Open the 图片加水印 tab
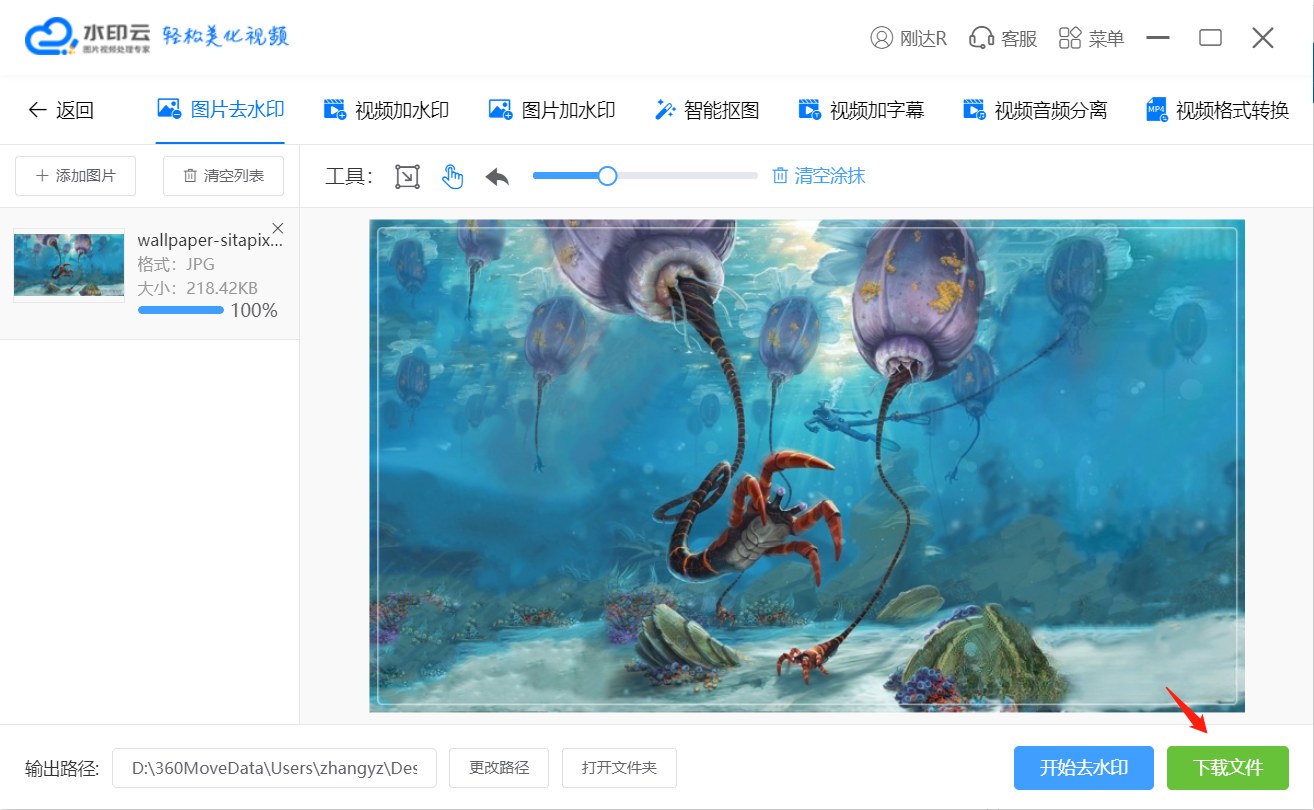This screenshot has width=1314, height=810. pyautogui.click(x=552, y=110)
